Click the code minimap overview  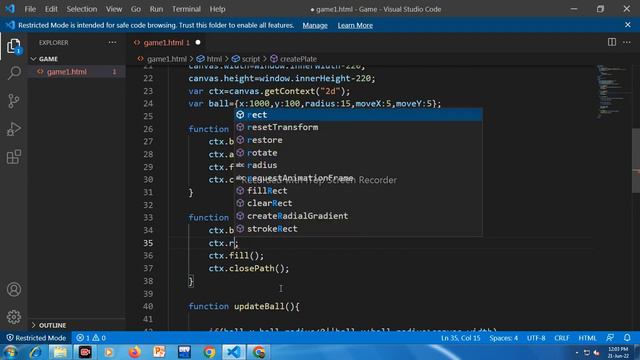click(x=611, y=91)
